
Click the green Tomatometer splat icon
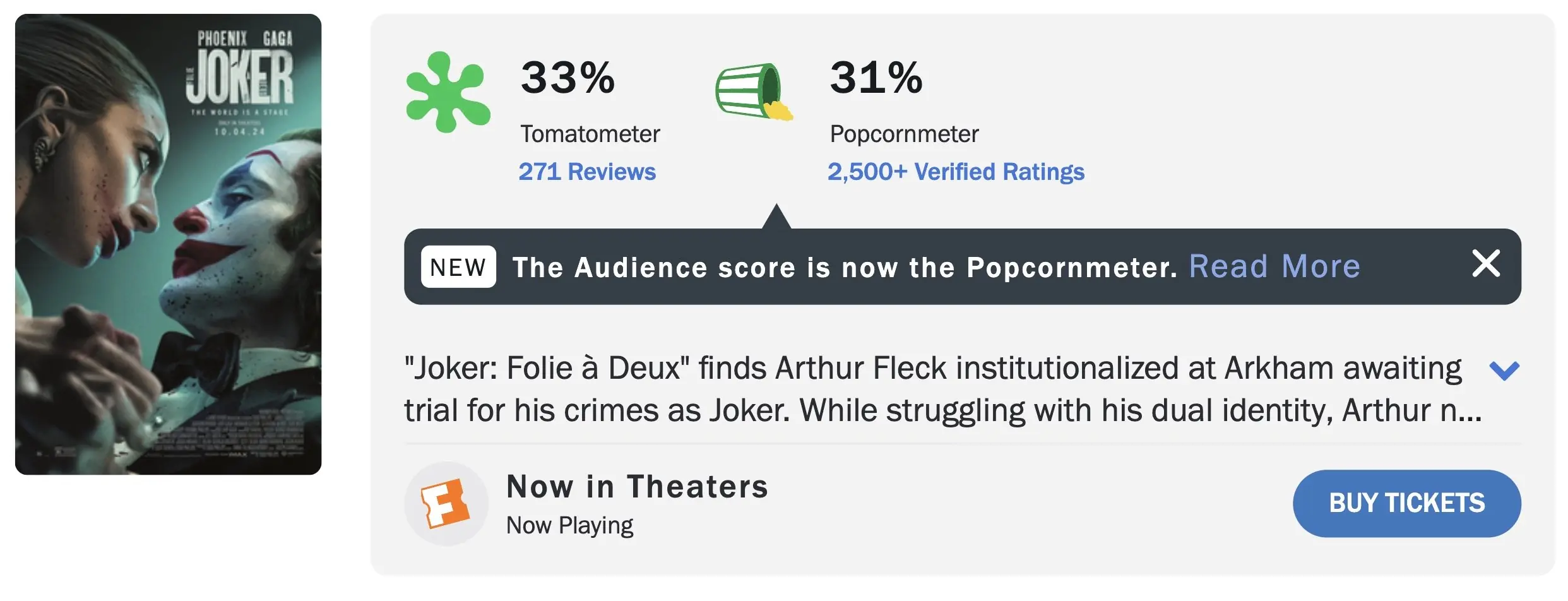[x=449, y=92]
